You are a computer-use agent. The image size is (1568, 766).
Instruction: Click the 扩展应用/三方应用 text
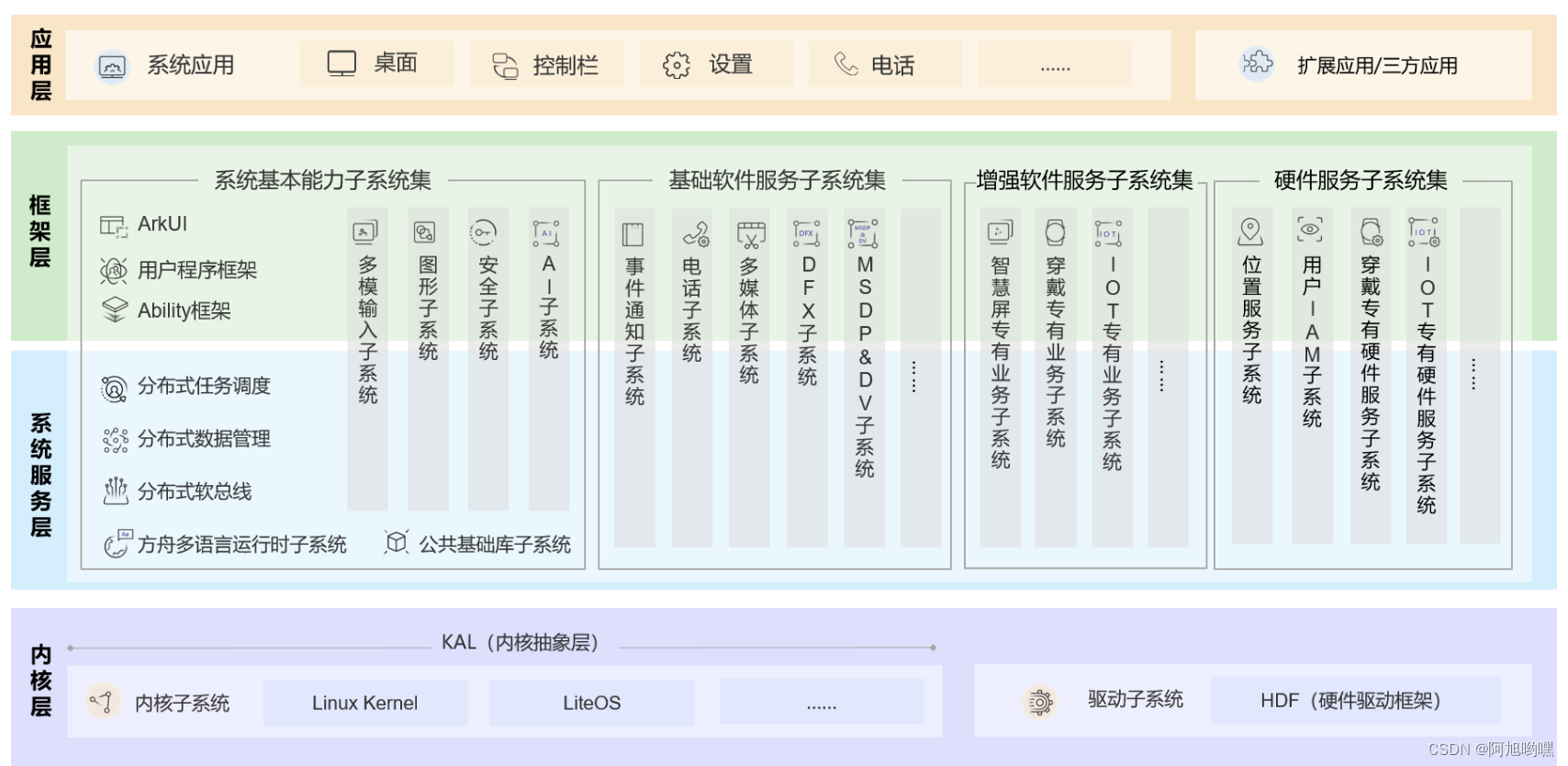[x=1377, y=65]
